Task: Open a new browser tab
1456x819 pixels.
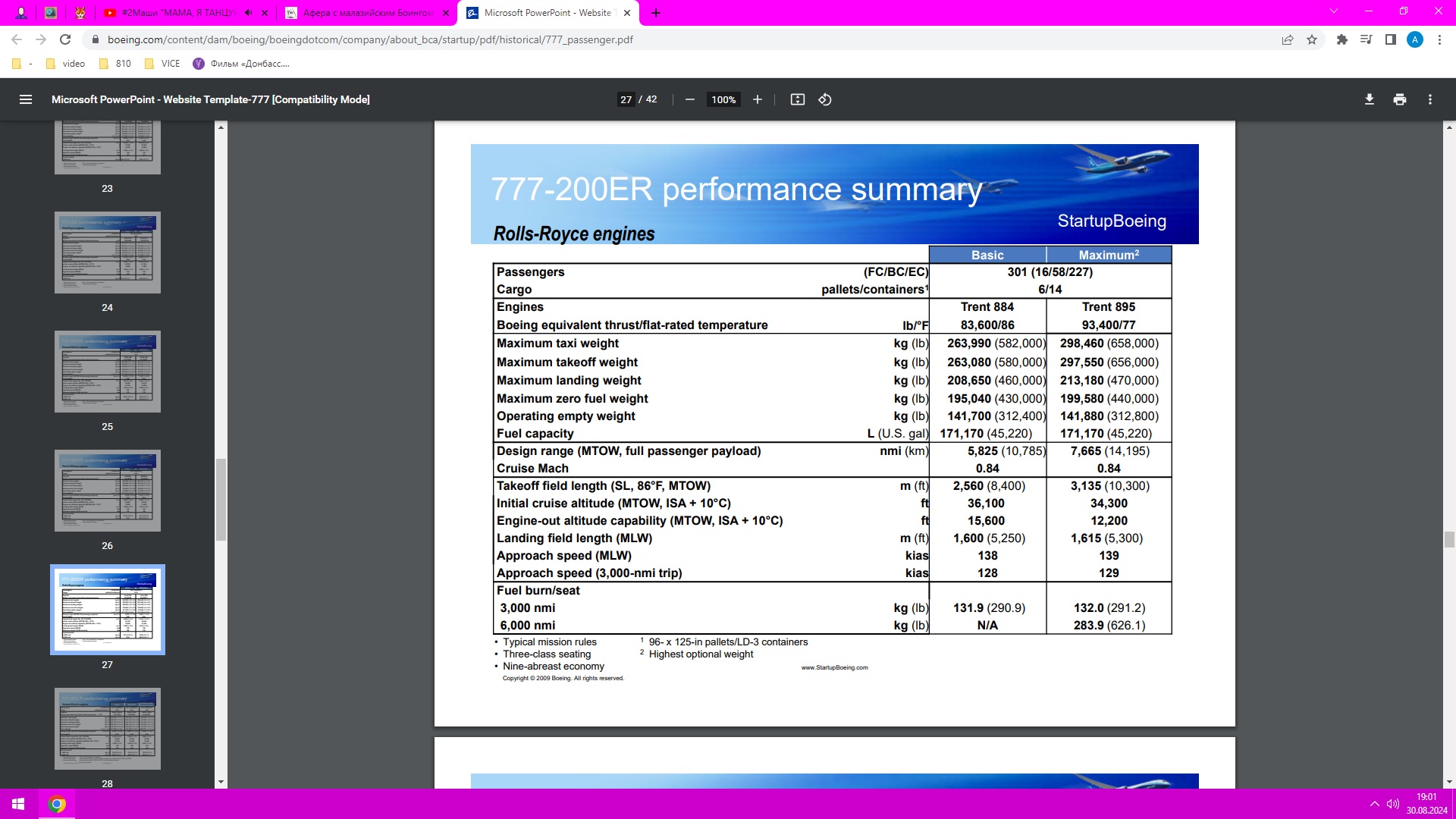Action: pyautogui.click(x=656, y=13)
